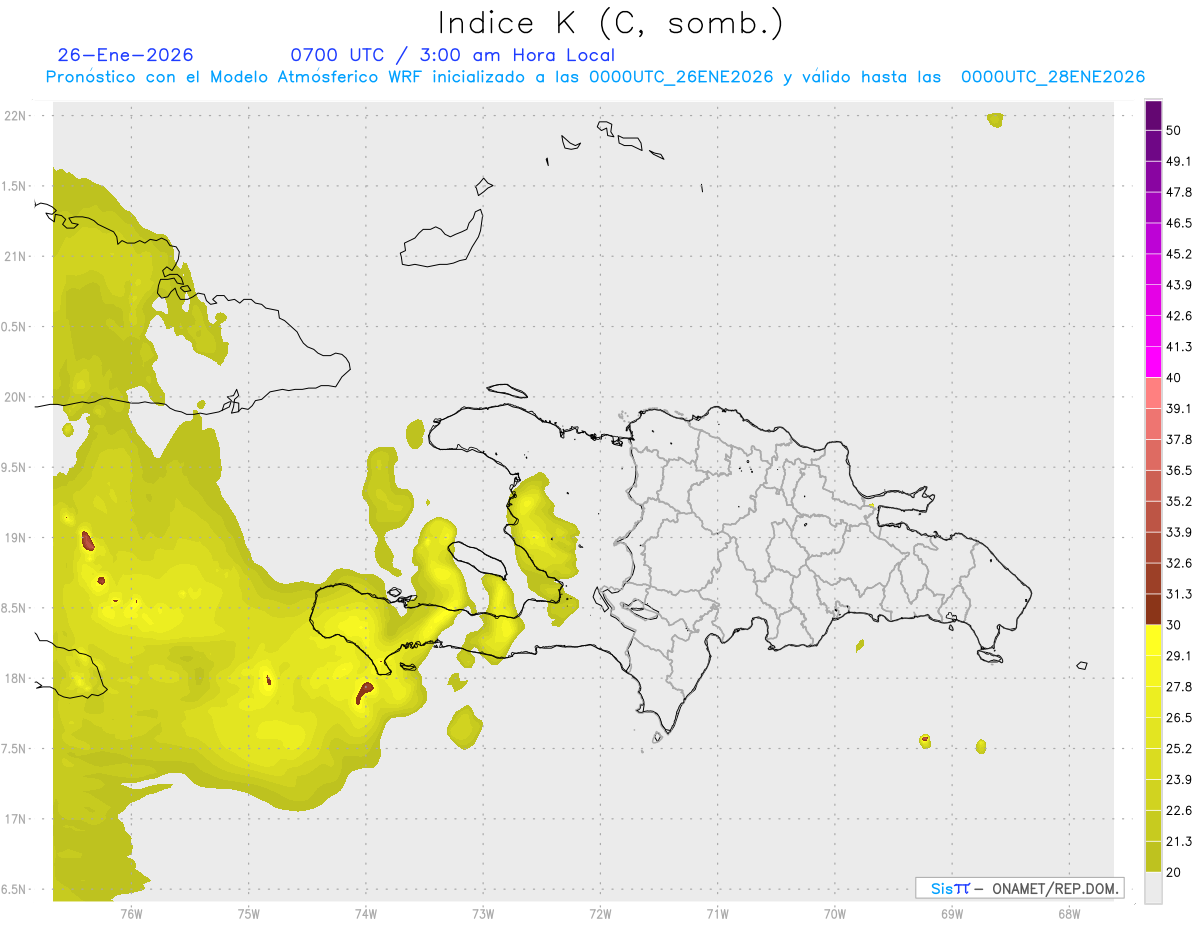
Task: Click the '70W' longitude label
Action: (835, 913)
